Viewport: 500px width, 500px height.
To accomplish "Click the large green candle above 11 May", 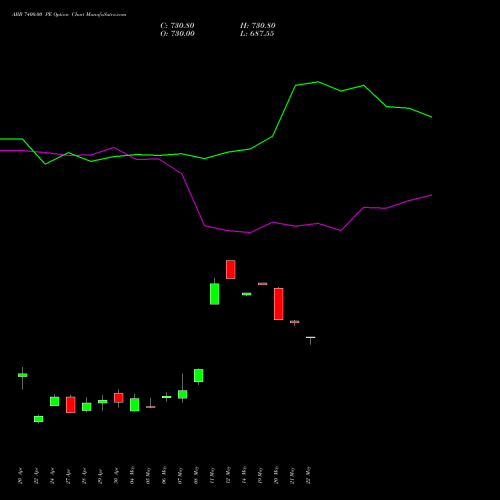I will (215, 294).
